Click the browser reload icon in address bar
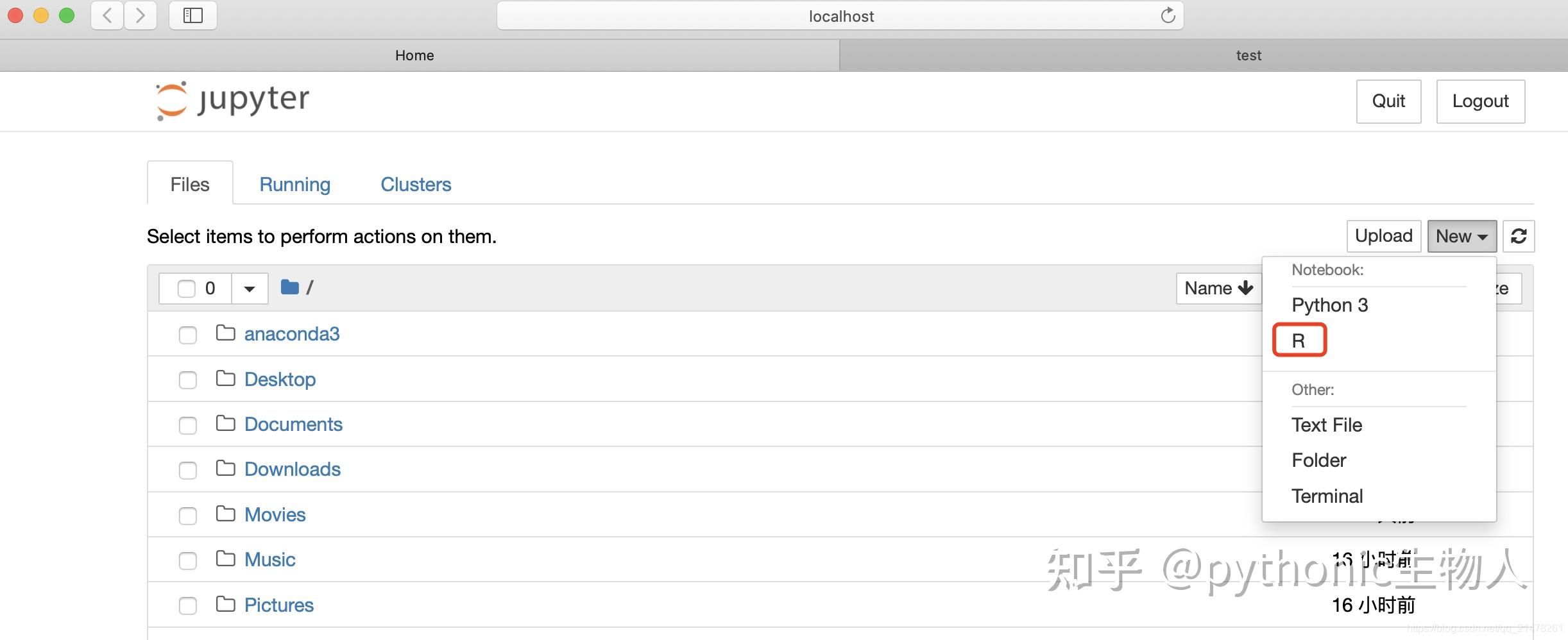The width and height of the screenshot is (1568, 640). click(x=1168, y=15)
